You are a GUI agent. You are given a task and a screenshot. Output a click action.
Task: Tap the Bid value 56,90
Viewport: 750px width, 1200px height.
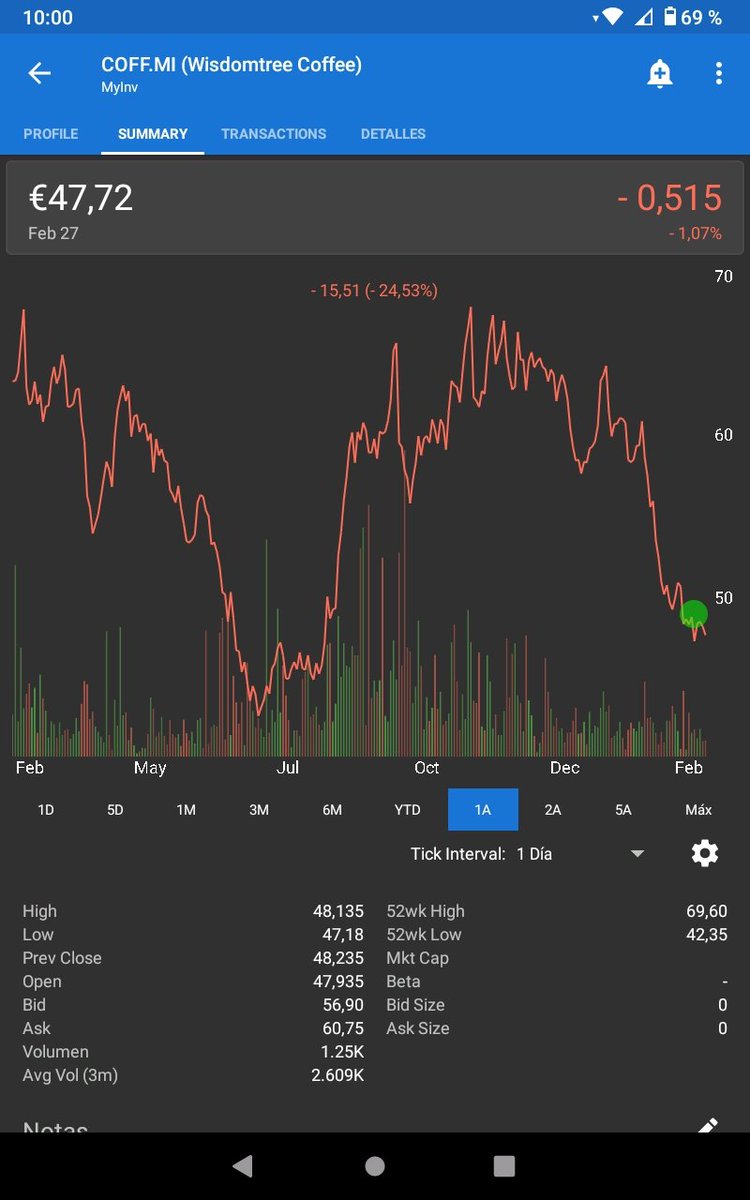pyautogui.click(x=343, y=1005)
